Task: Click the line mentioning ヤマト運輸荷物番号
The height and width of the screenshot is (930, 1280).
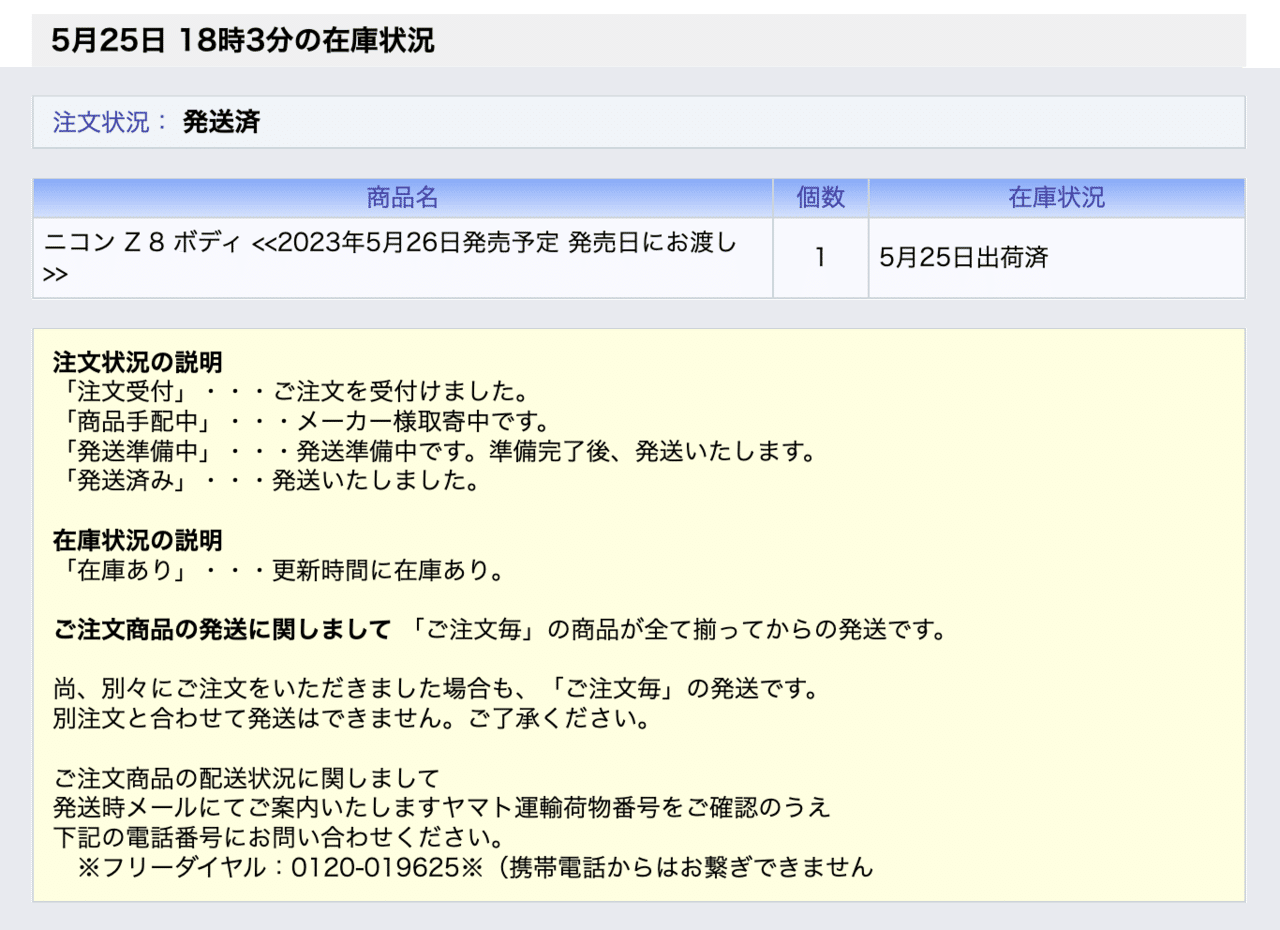Action: [441, 807]
